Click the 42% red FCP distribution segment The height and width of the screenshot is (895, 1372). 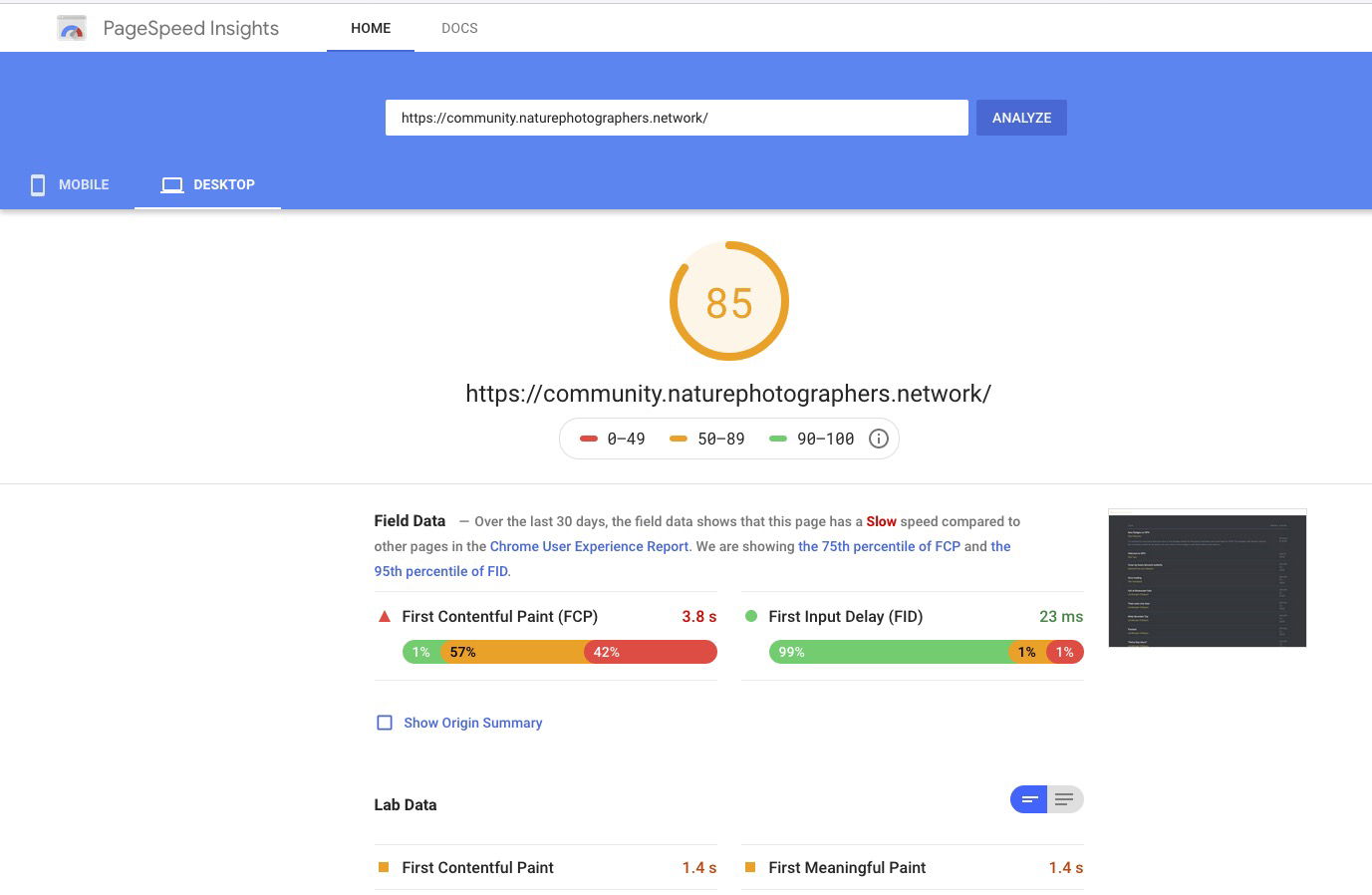tap(650, 652)
